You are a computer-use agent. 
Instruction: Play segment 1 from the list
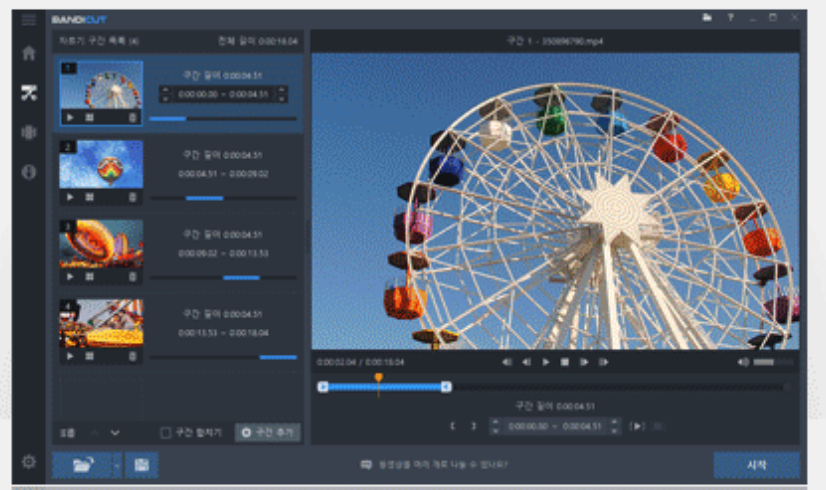pyautogui.click(x=70, y=117)
